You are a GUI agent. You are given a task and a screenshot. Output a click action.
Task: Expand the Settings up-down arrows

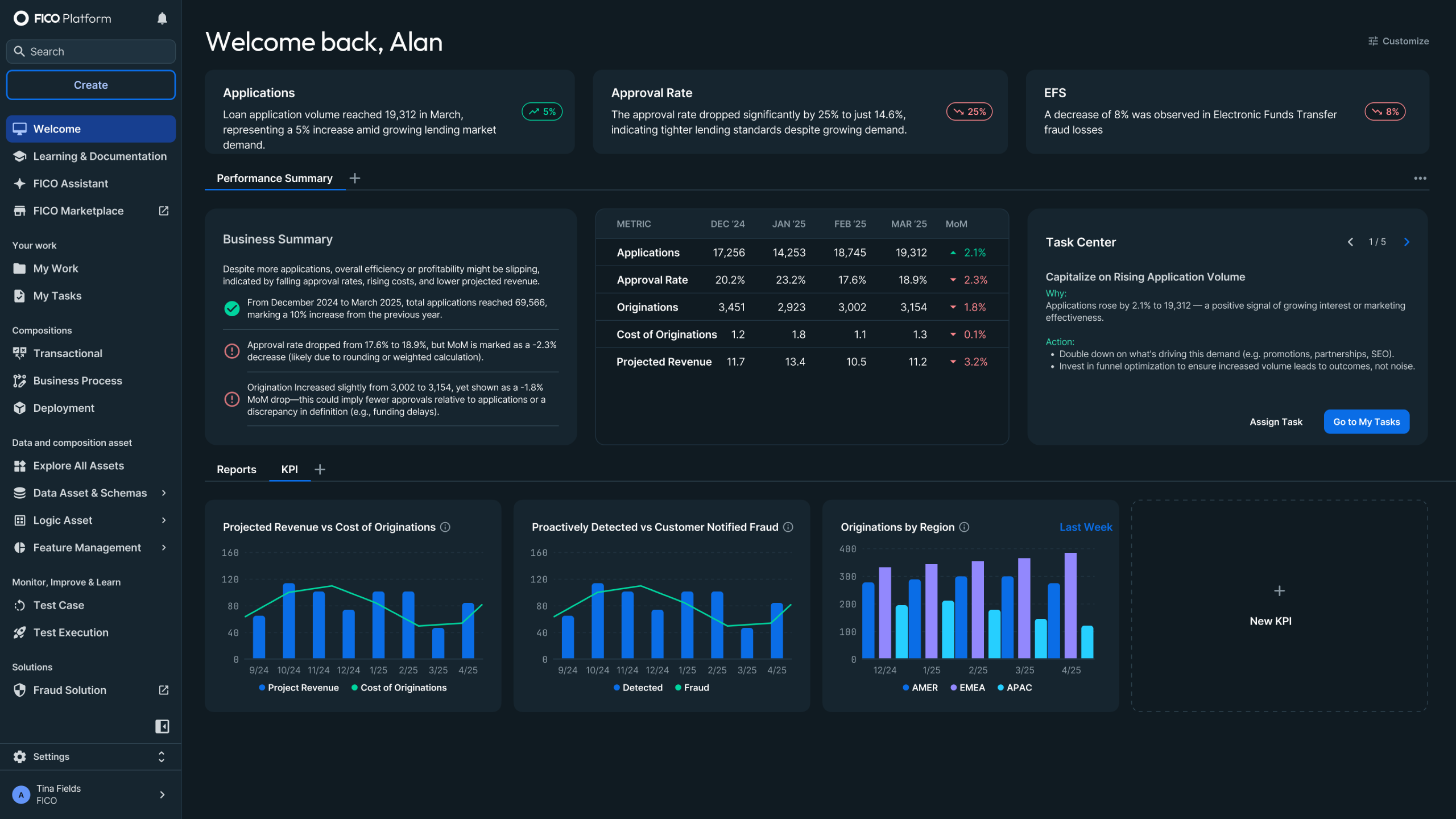coord(162,756)
